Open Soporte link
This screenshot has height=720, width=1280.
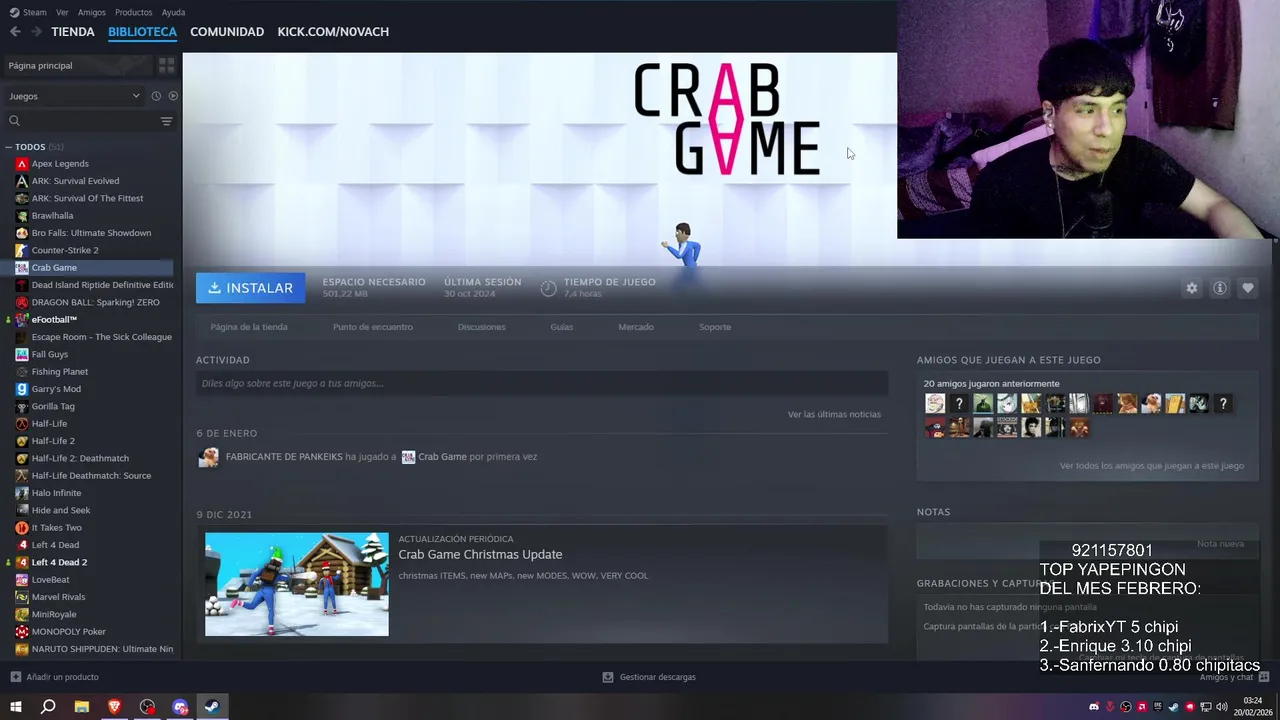click(715, 327)
